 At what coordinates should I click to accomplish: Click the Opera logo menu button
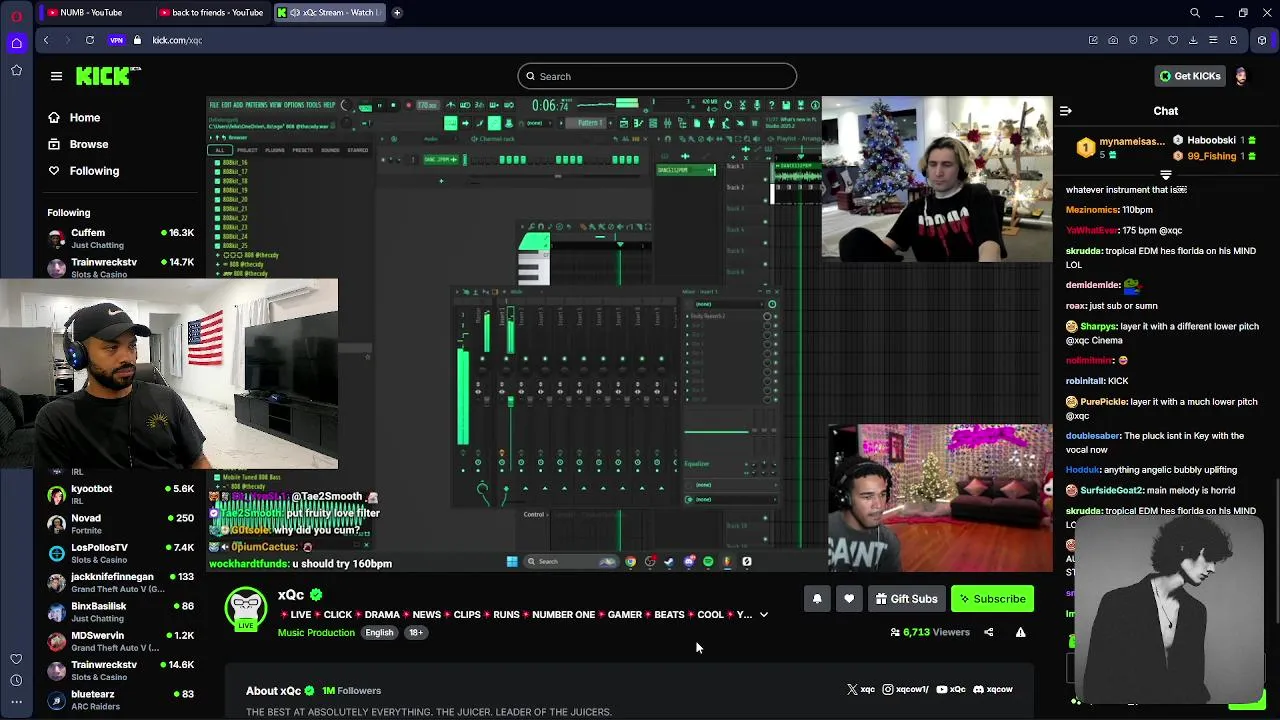(x=16, y=13)
